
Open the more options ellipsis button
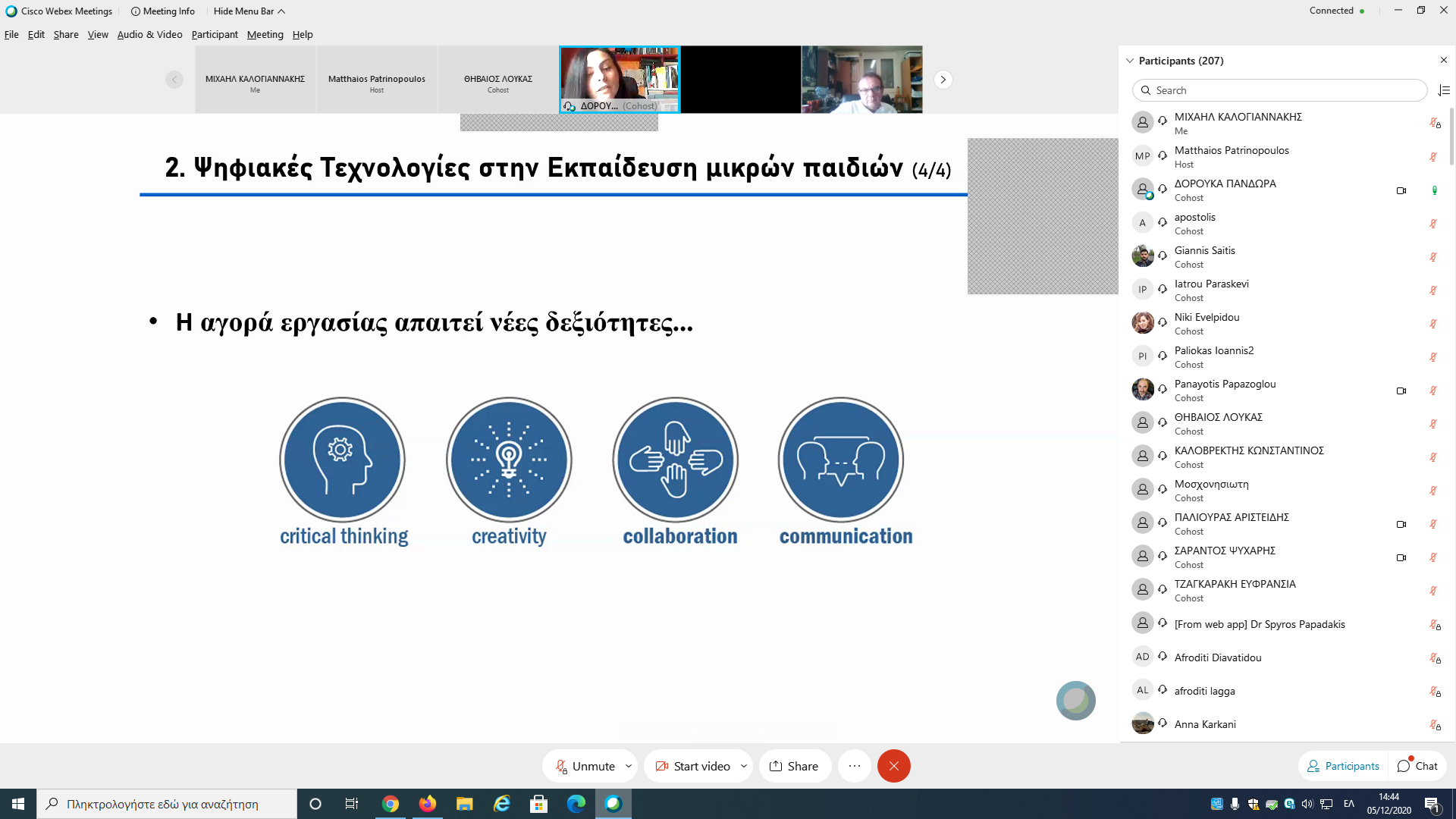[x=854, y=766]
